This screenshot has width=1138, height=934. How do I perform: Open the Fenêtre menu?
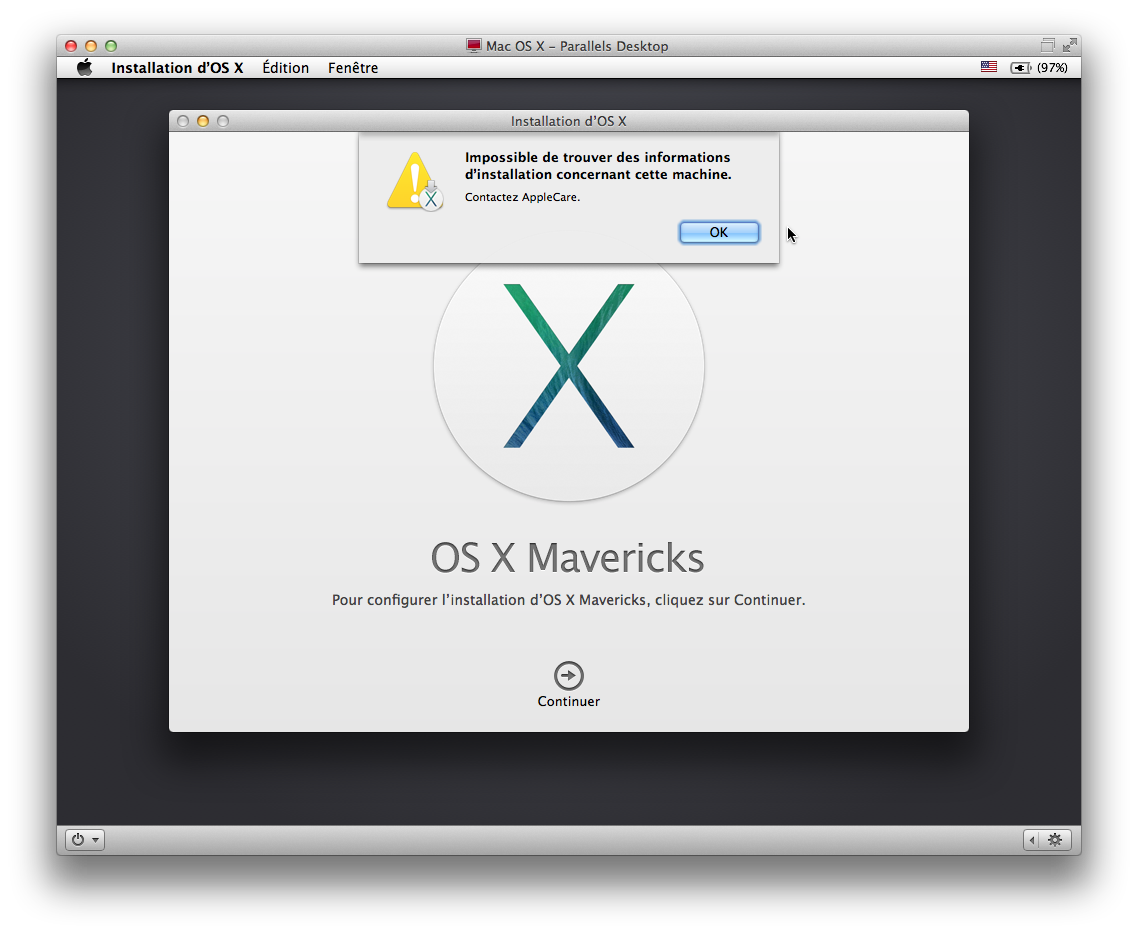(x=353, y=68)
